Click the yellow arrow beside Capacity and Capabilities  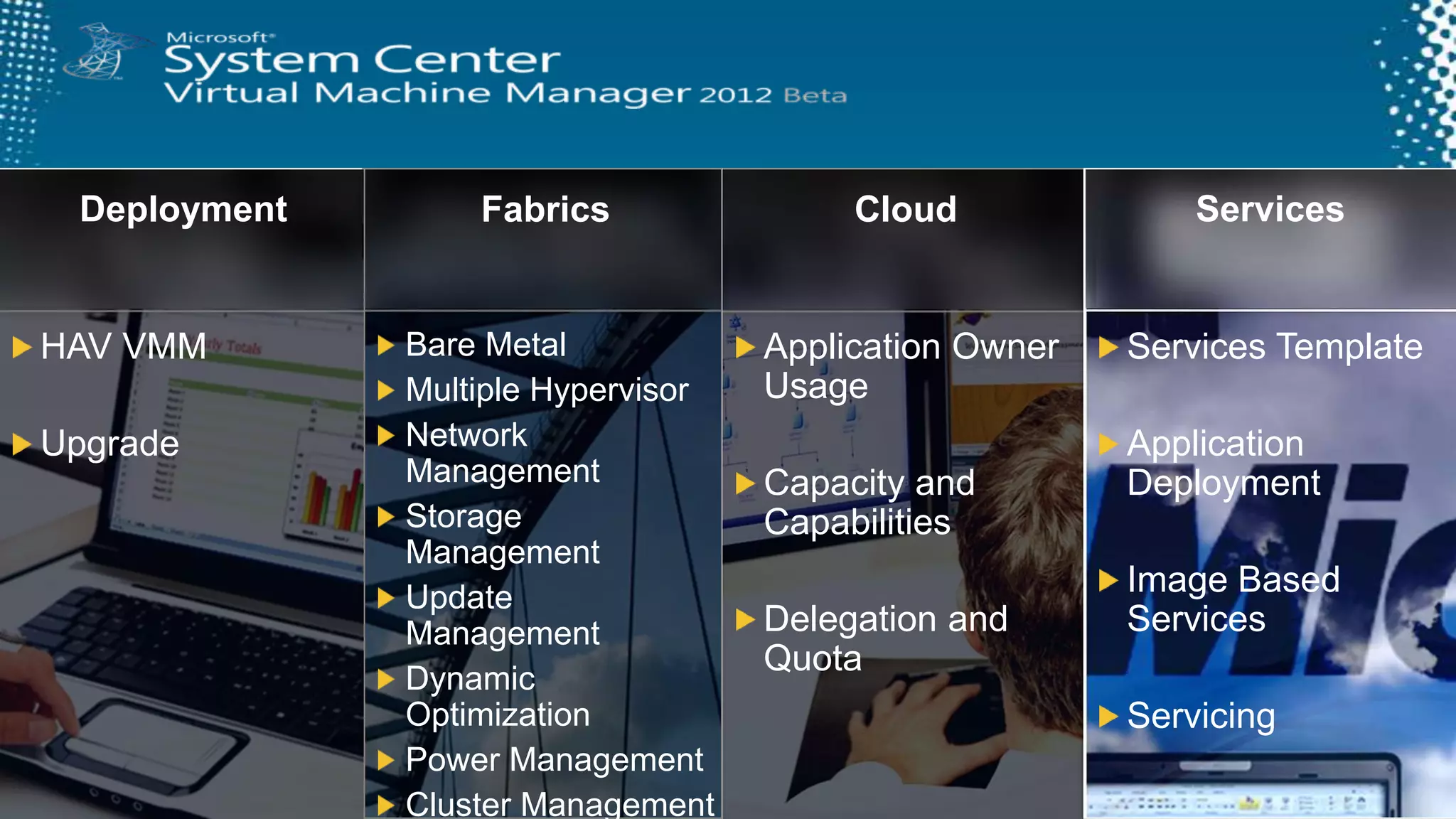coord(745,483)
